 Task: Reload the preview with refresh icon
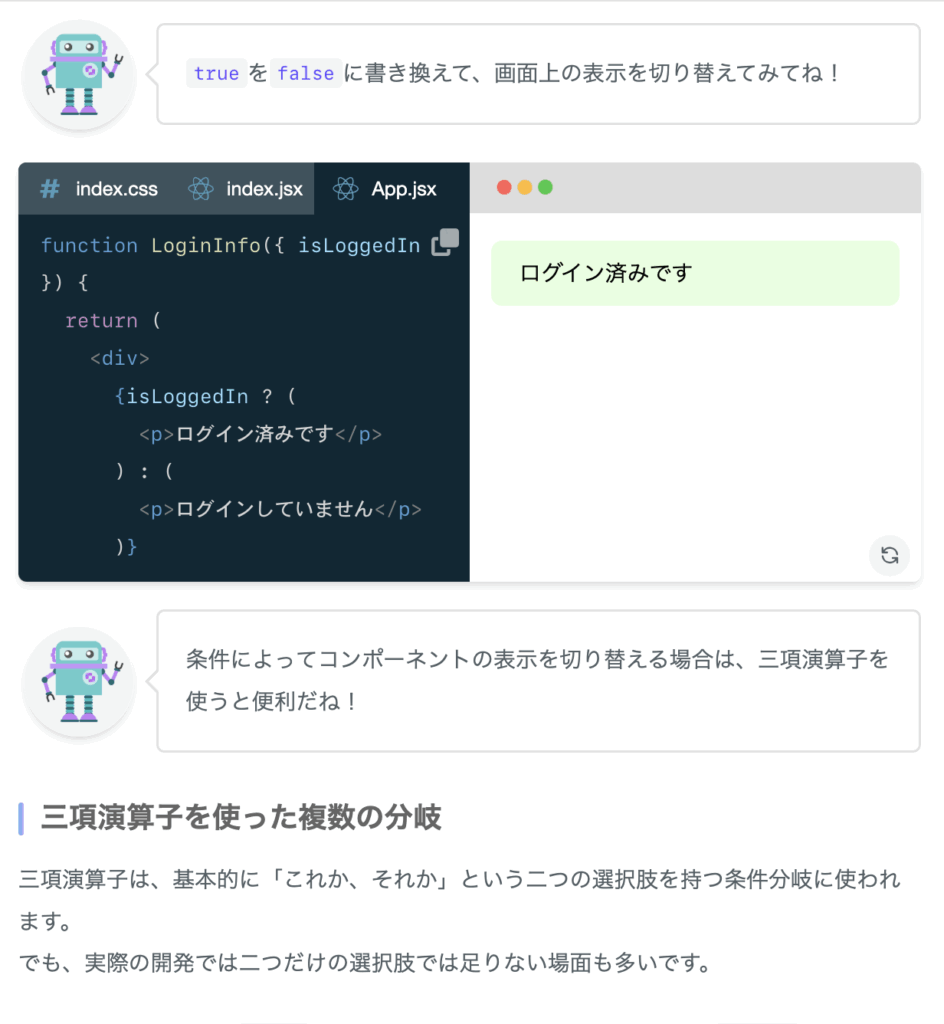[x=889, y=555]
